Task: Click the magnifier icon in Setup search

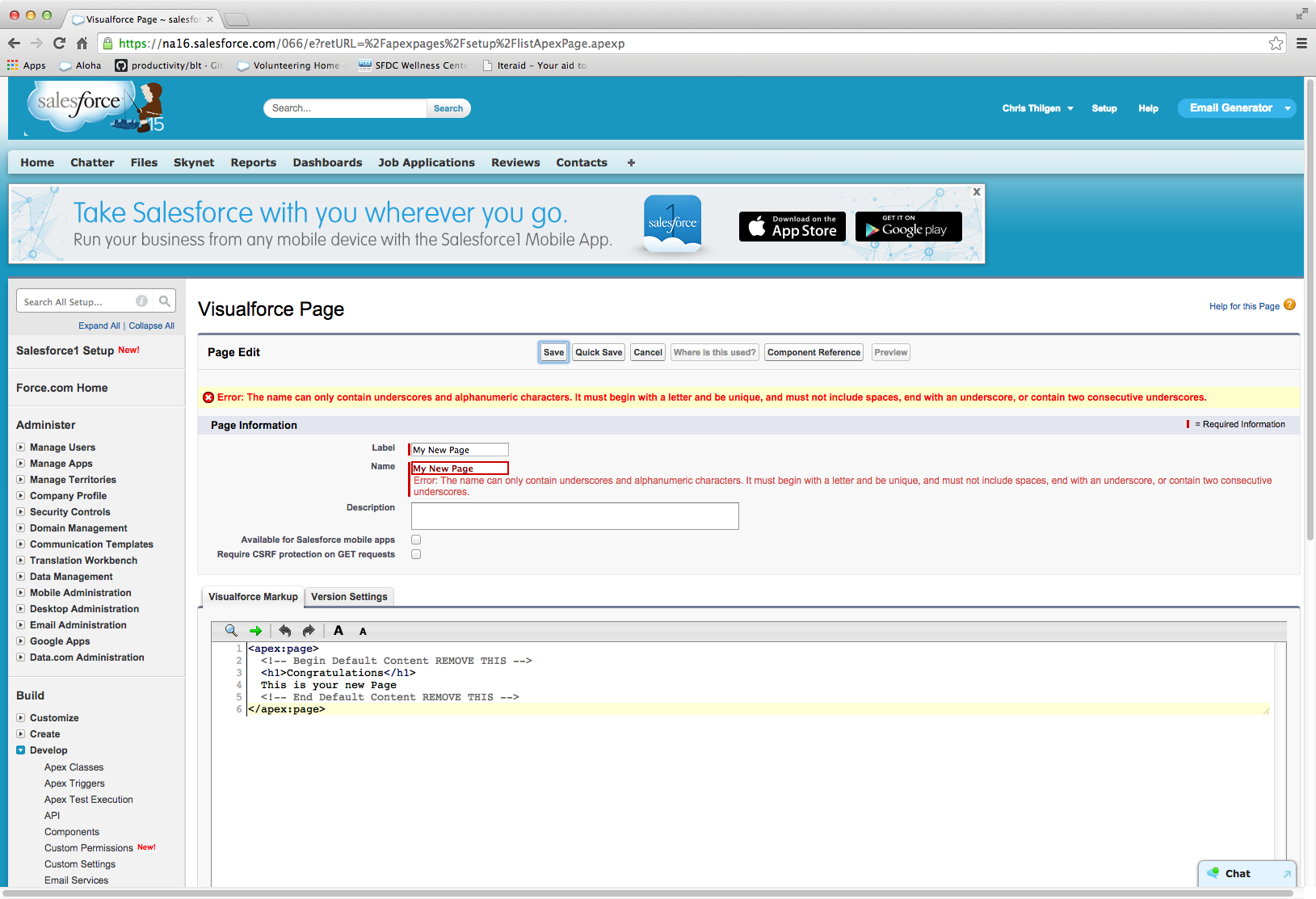Action: pos(165,301)
